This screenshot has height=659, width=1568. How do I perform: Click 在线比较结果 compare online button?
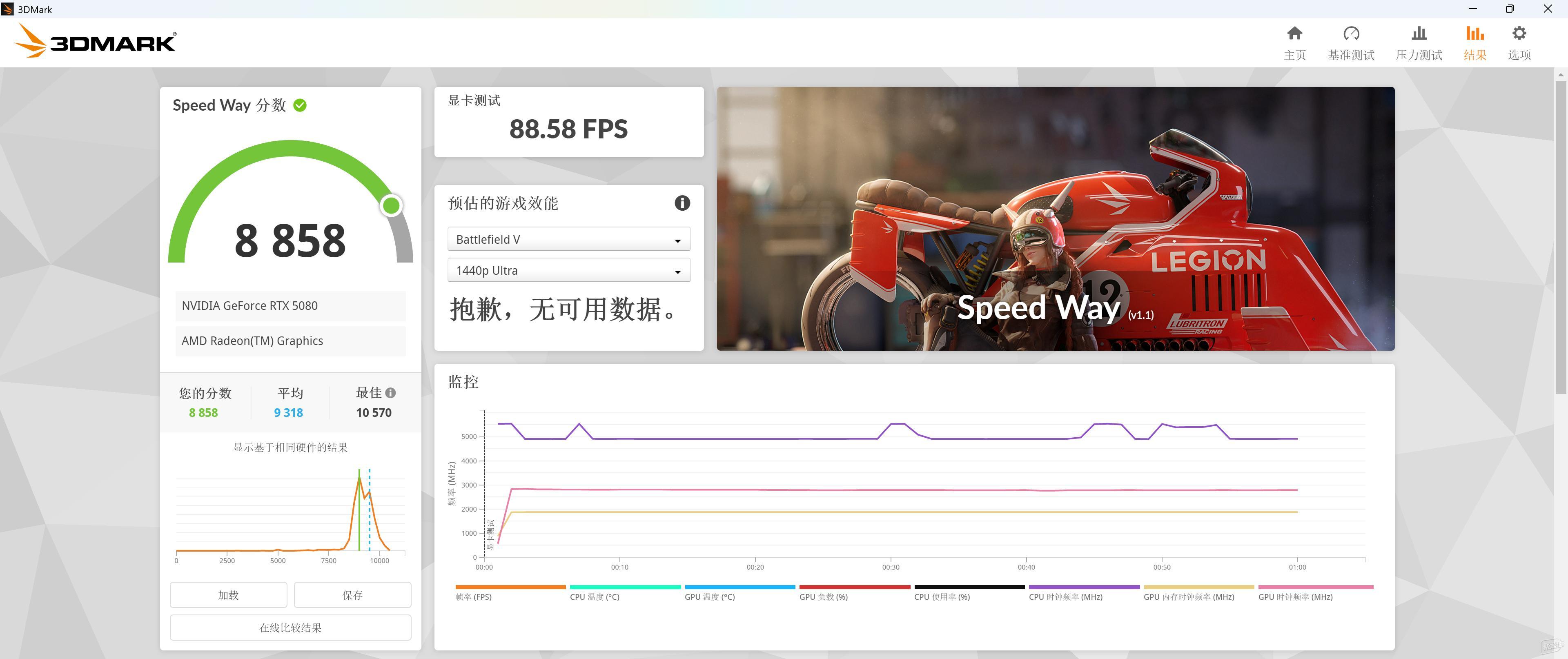(x=290, y=628)
